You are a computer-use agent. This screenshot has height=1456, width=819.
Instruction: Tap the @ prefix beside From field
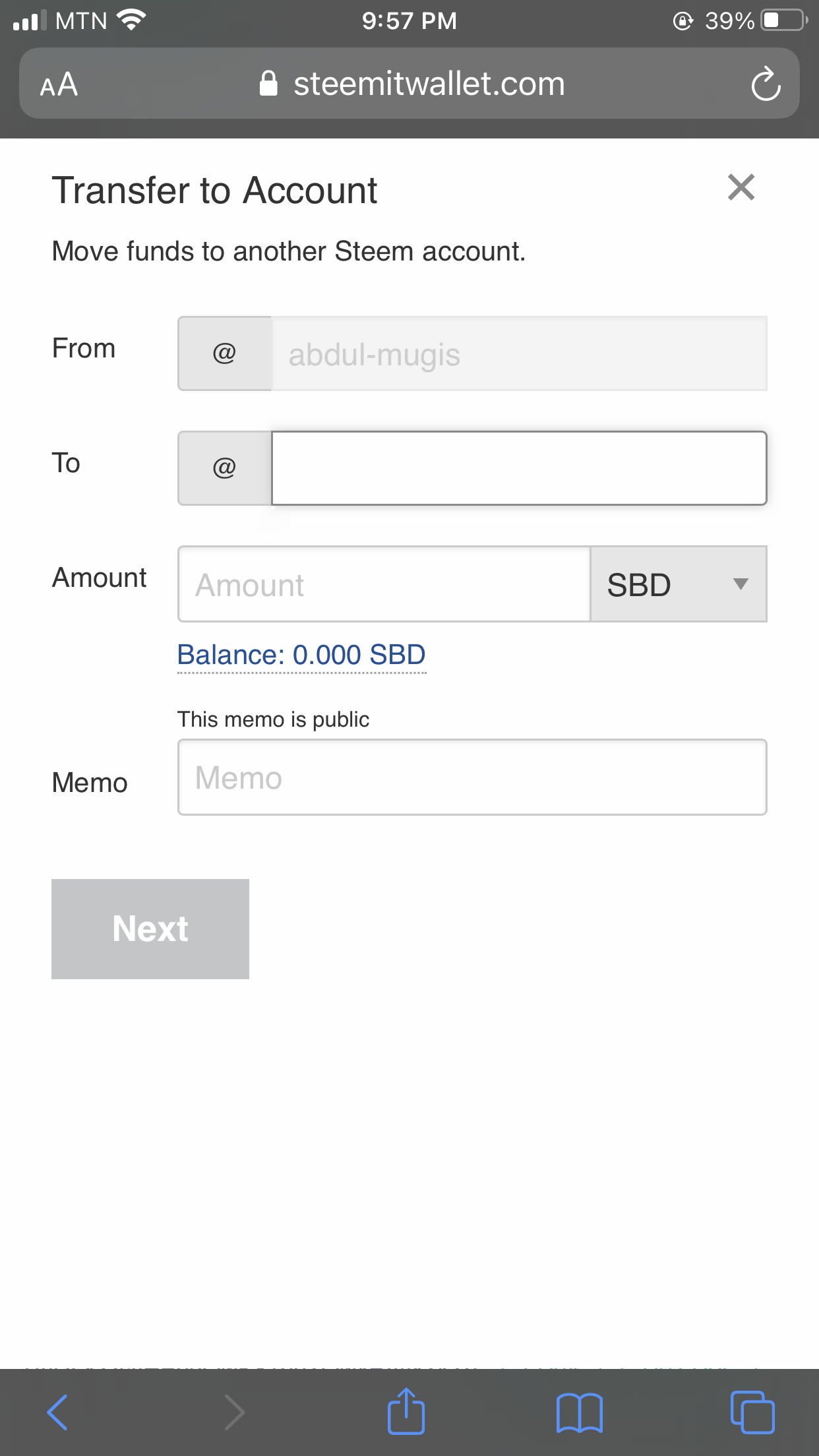(x=224, y=354)
